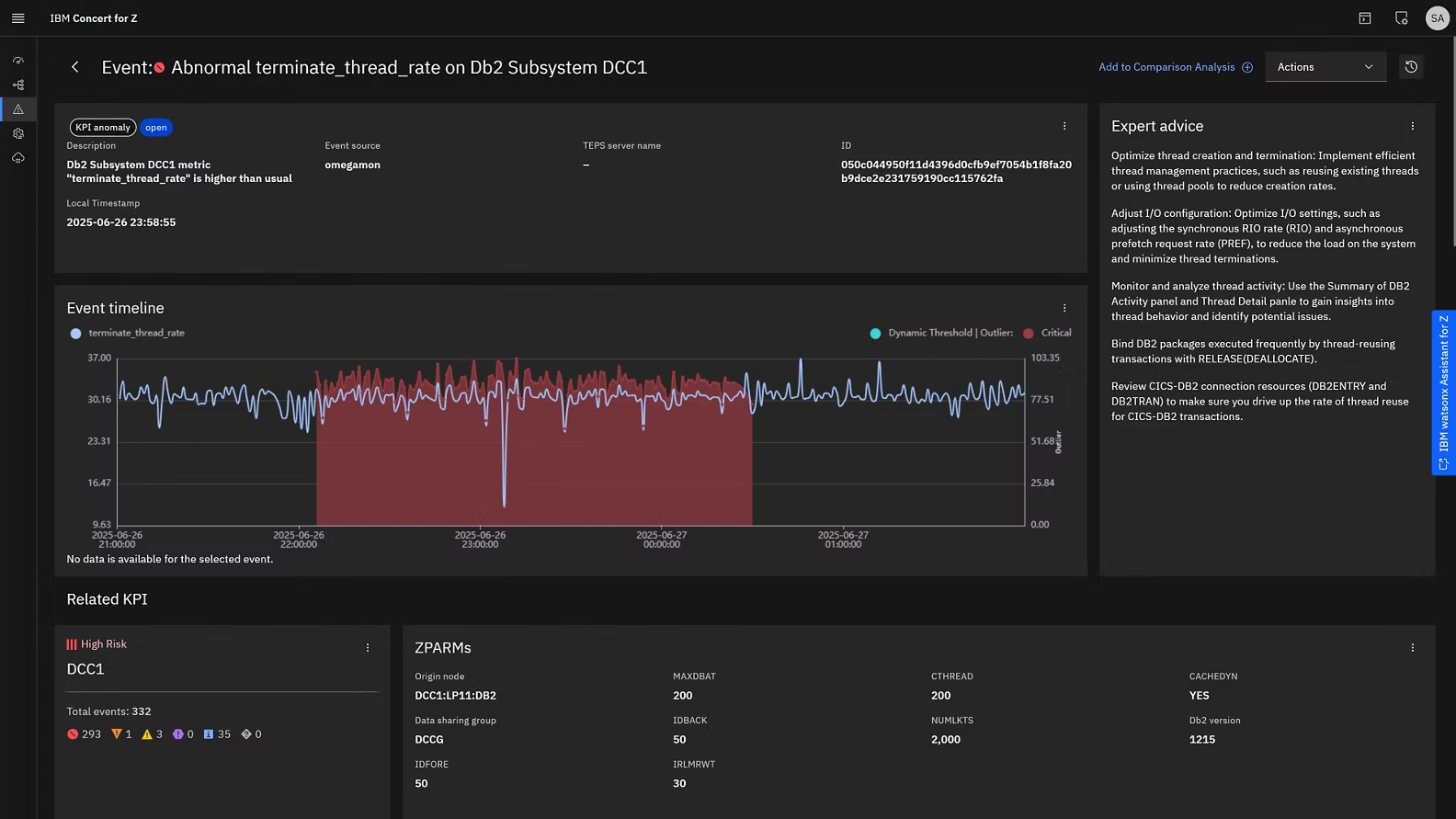The width and height of the screenshot is (1456, 819).
Task: Open the dashboard gauge icon in sidebar
Action: tap(17, 61)
